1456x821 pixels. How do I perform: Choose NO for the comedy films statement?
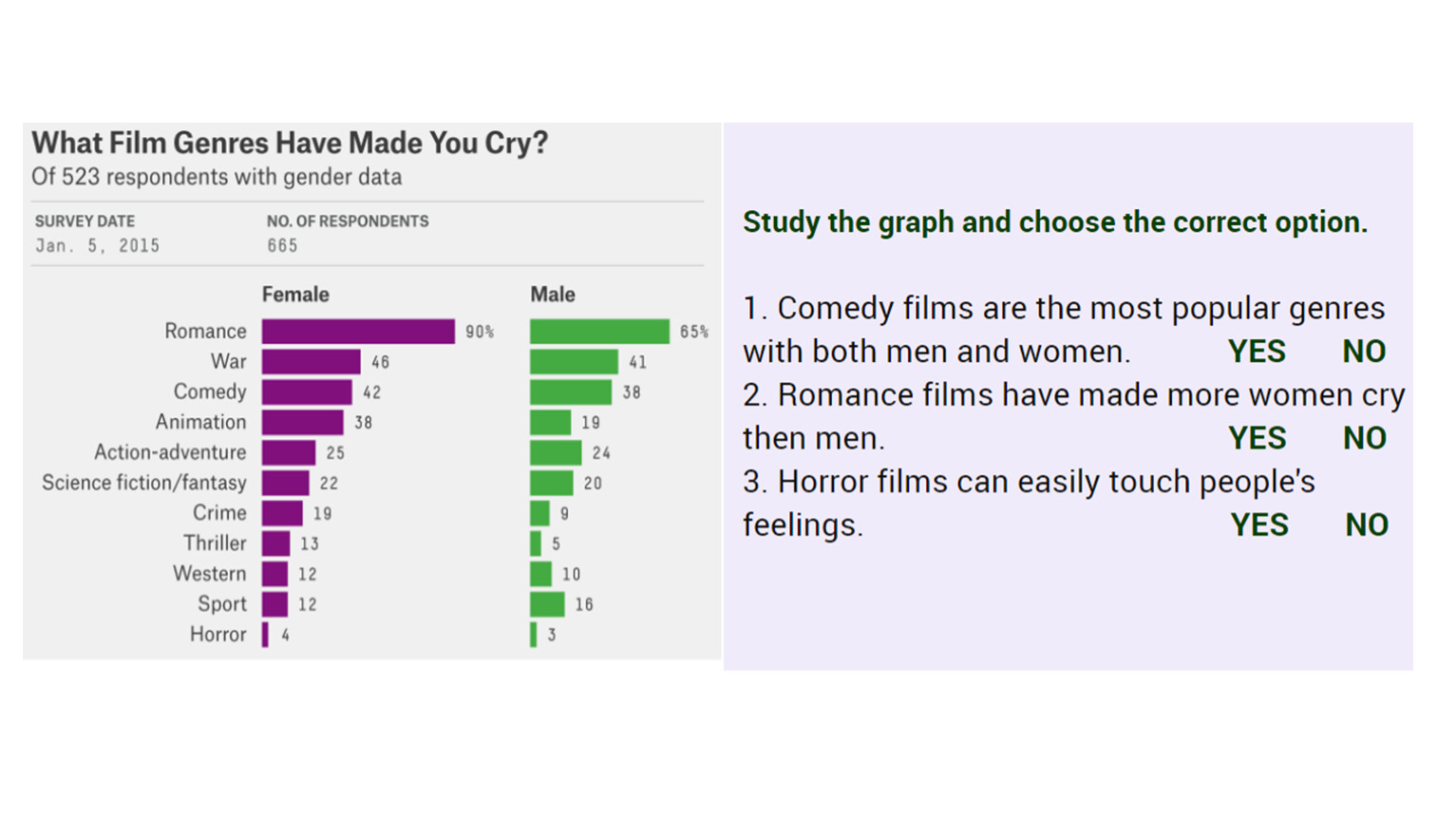coord(1364,352)
